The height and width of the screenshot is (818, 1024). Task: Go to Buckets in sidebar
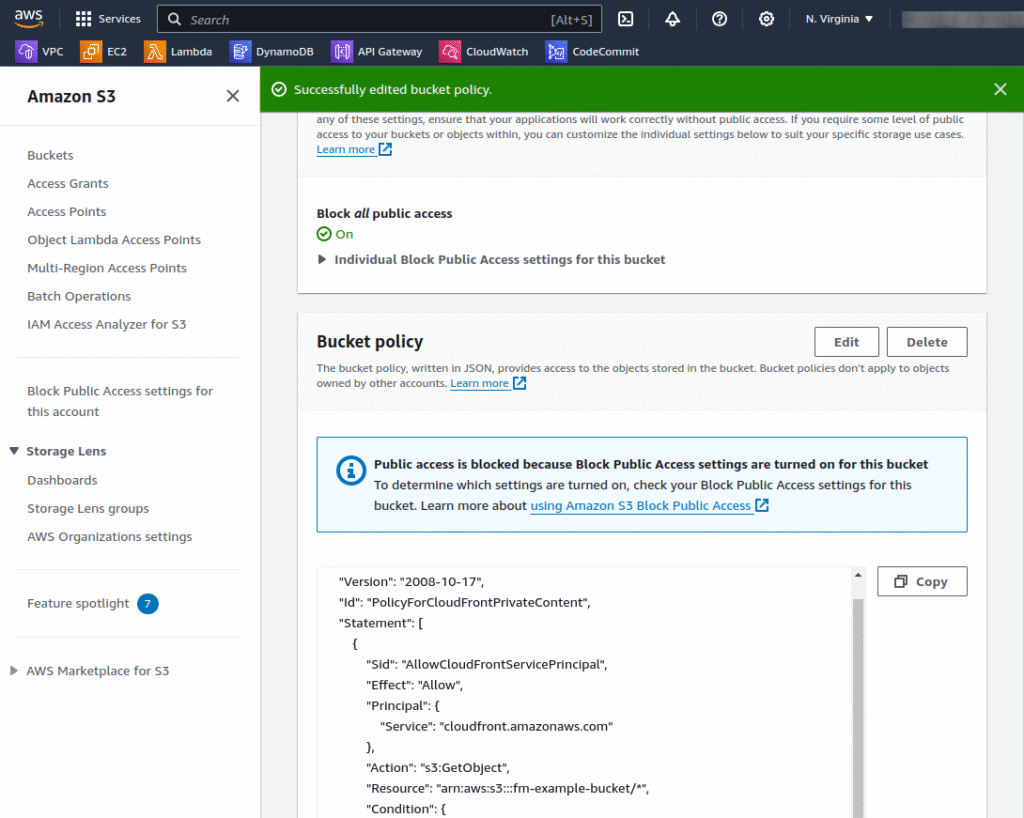click(50, 155)
